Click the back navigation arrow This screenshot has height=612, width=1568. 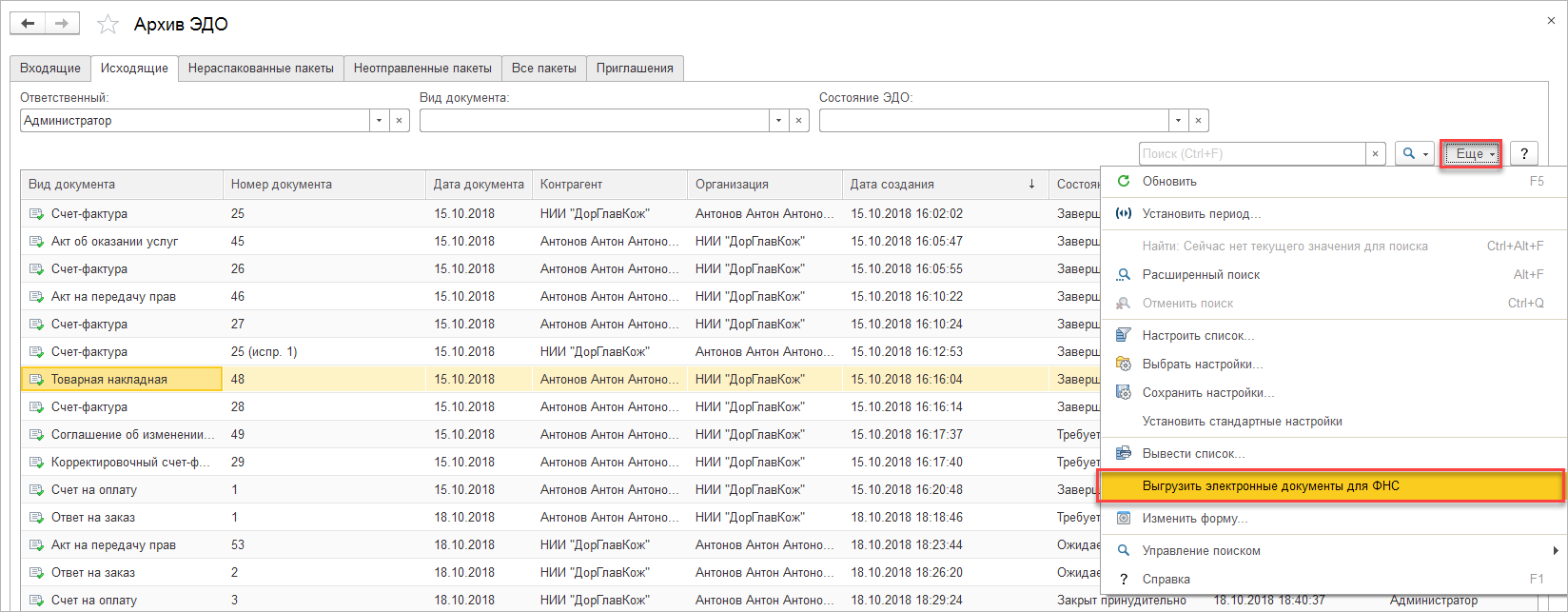28,24
